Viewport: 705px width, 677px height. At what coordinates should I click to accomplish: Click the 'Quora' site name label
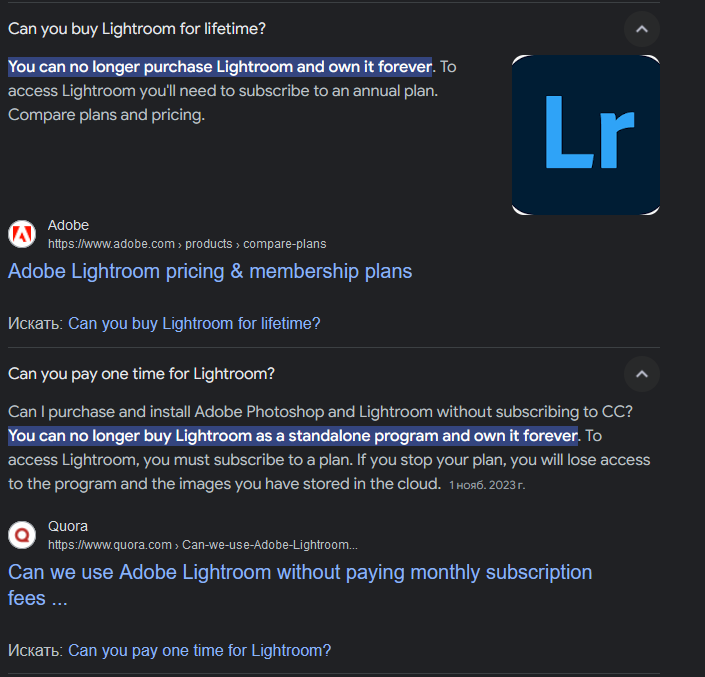[x=68, y=526]
